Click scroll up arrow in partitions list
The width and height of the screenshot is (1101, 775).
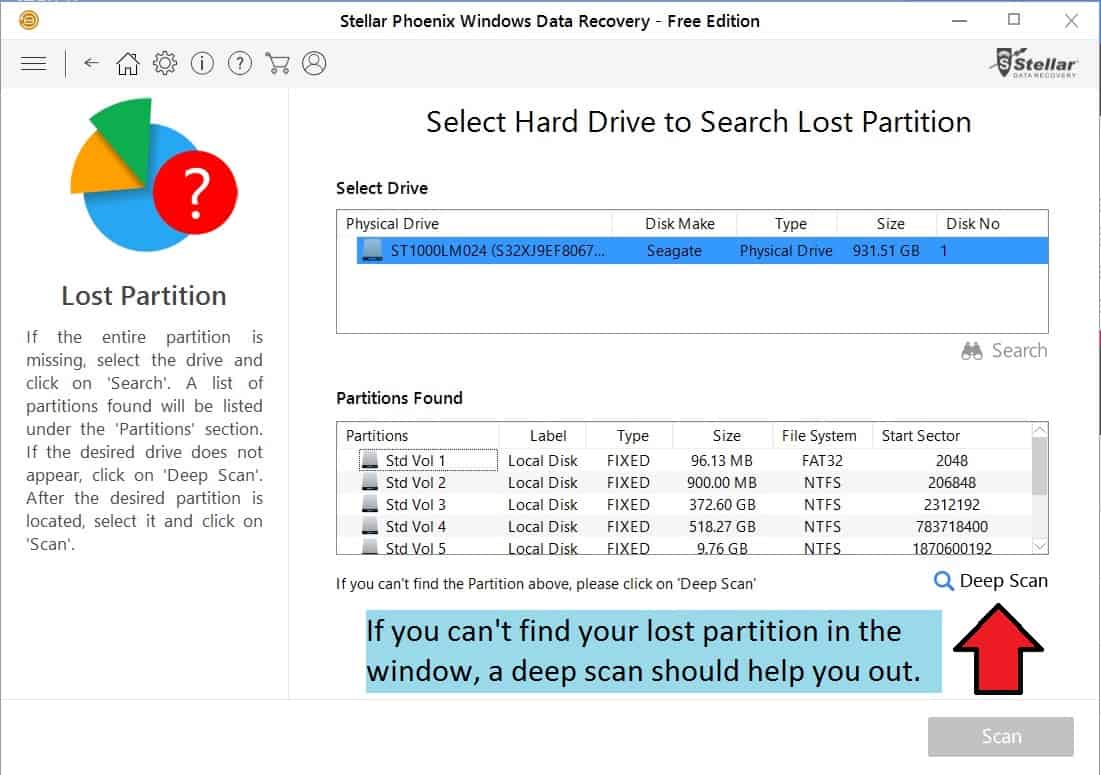[x=1040, y=430]
